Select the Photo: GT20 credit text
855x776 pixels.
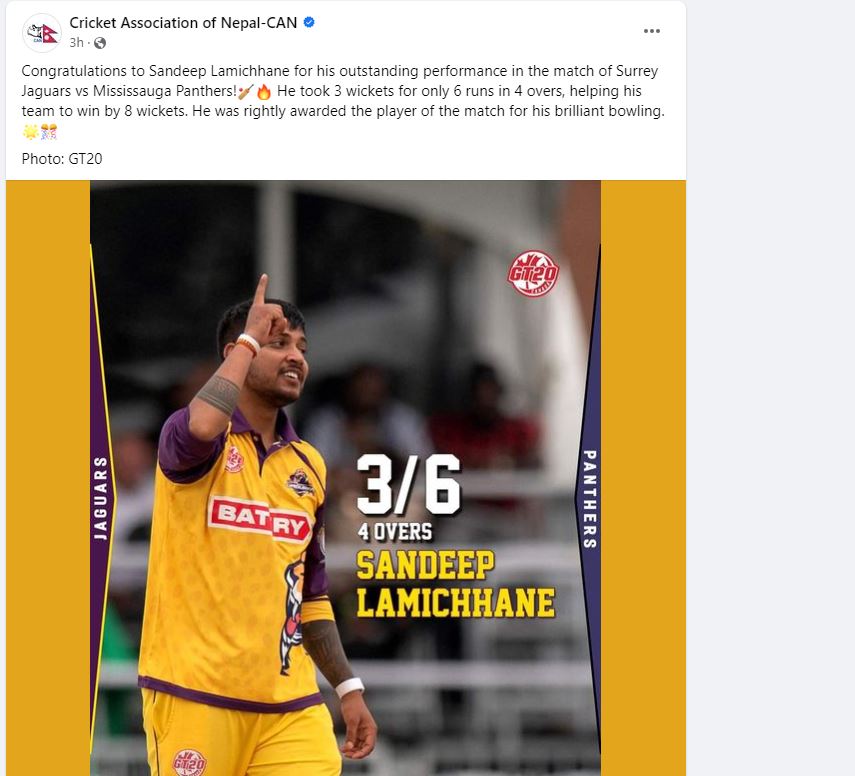point(62,159)
